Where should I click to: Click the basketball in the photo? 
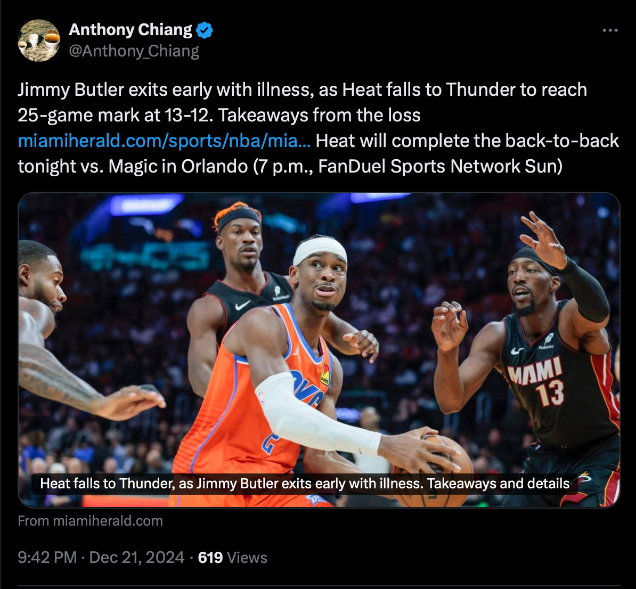(x=432, y=473)
